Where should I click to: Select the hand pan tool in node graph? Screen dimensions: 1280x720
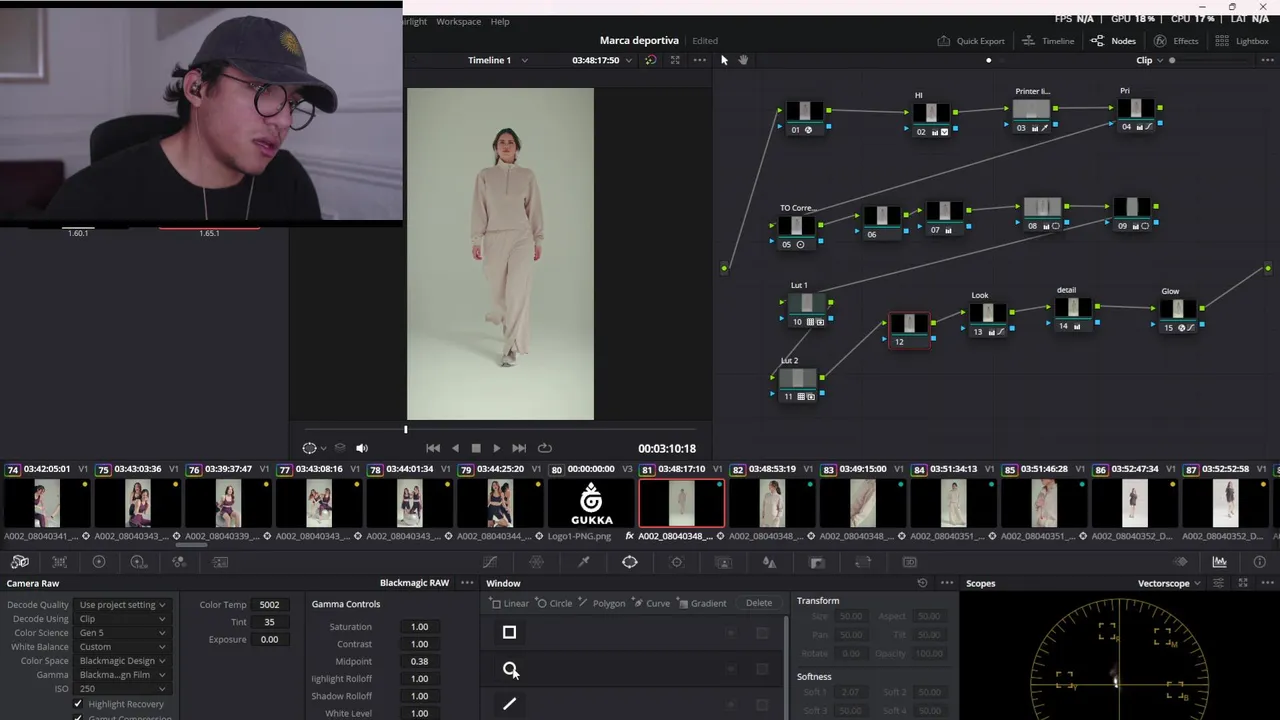tap(743, 60)
